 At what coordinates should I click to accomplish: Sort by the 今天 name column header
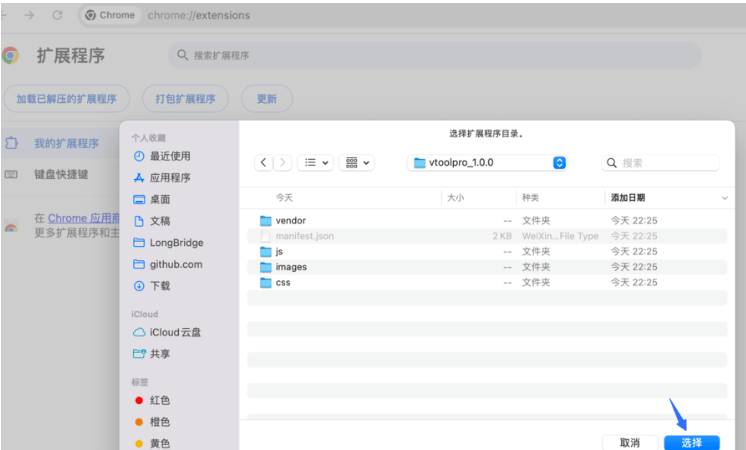pyautogui.click(x=284, y=198)
